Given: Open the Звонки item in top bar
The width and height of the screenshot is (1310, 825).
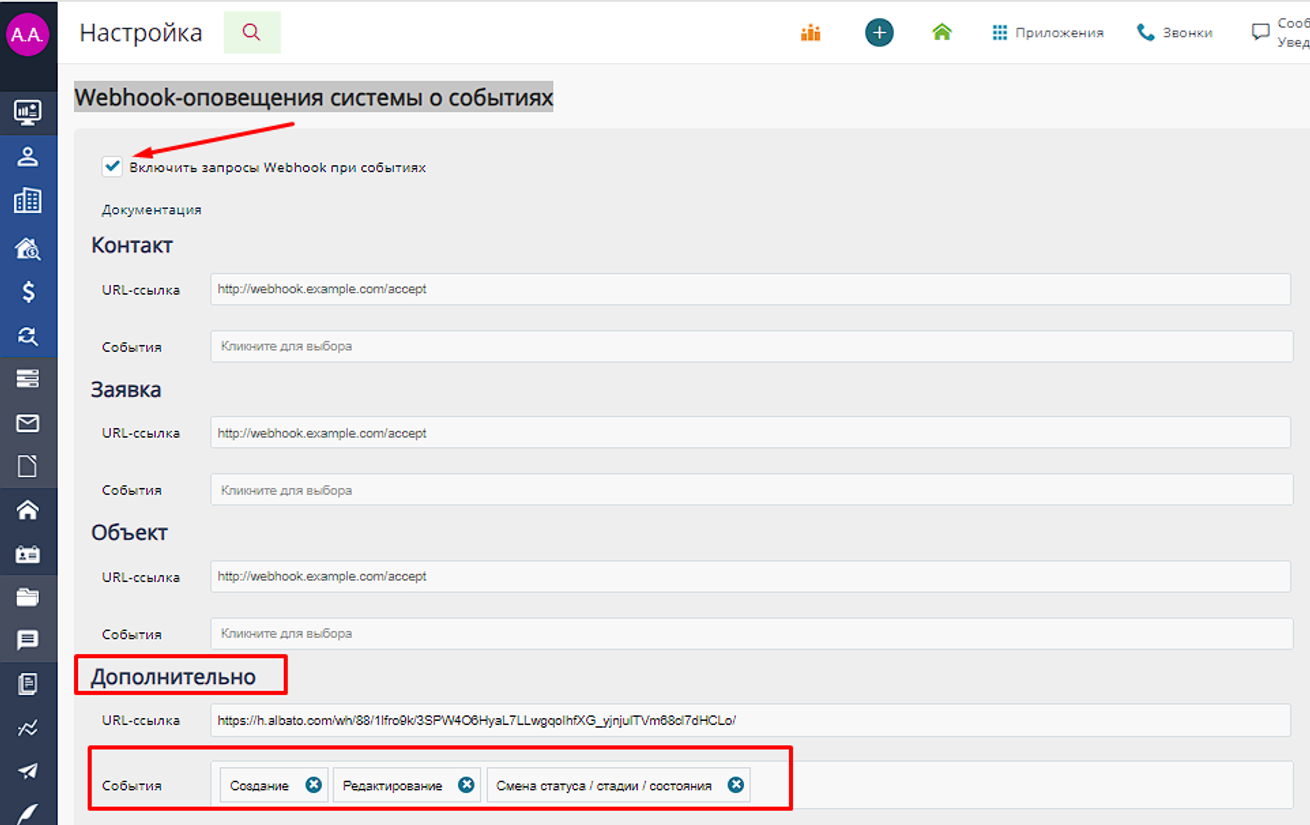Looking at the screenshot, I should pos(1175,33).
